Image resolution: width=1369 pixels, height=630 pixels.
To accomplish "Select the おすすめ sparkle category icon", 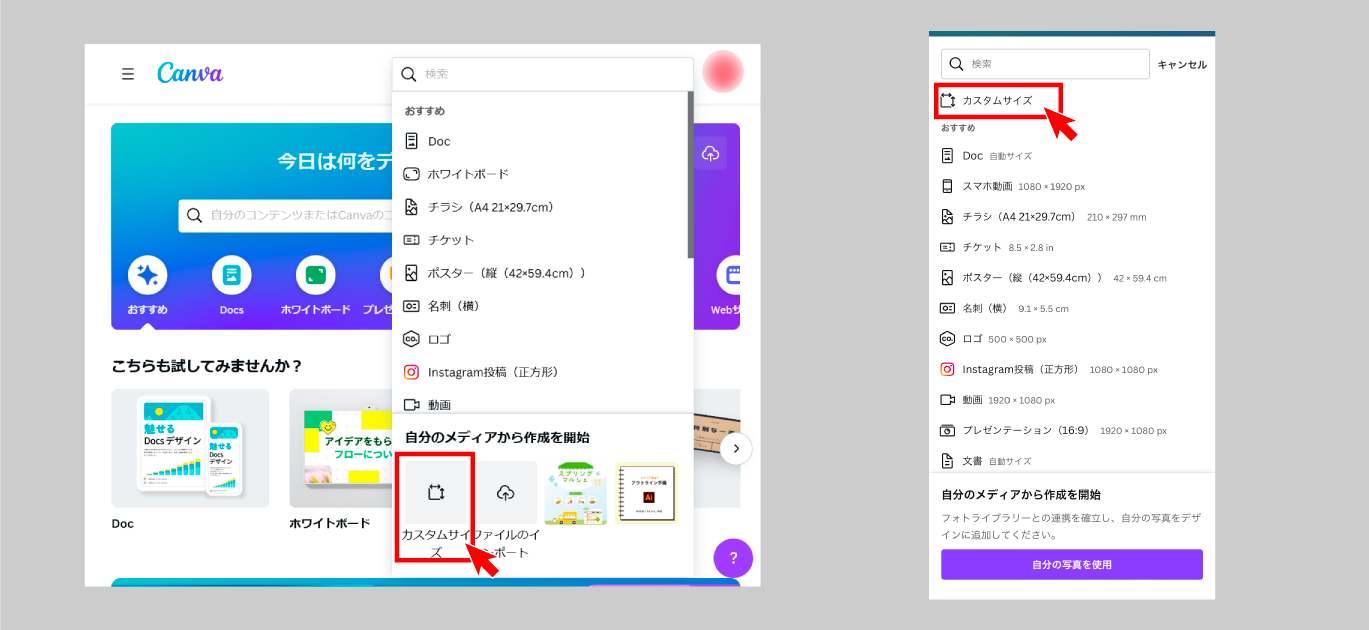I will pyautogui.click(x=147, y=276).
